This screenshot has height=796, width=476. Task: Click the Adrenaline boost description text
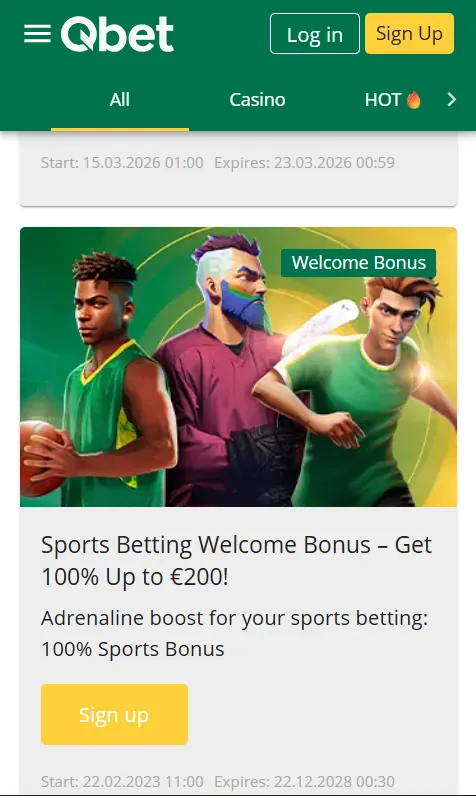234,633
